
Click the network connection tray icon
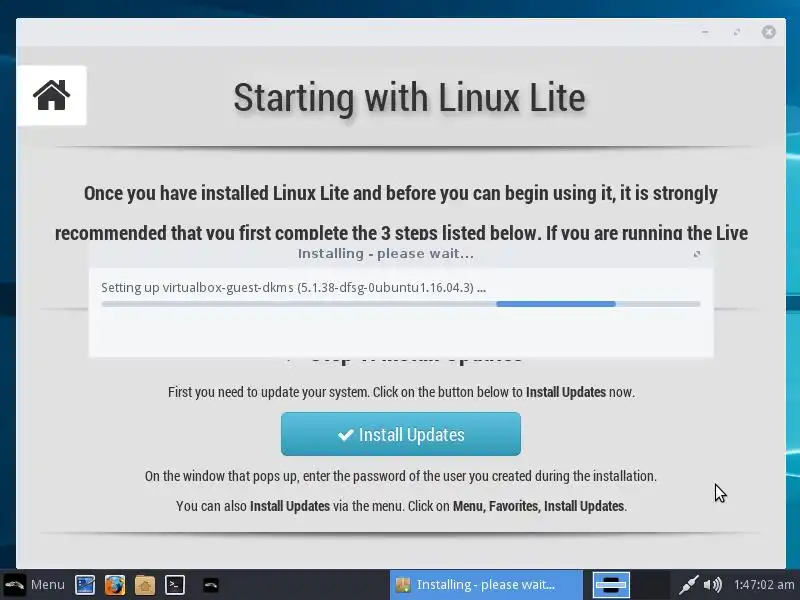coord(688,585)
